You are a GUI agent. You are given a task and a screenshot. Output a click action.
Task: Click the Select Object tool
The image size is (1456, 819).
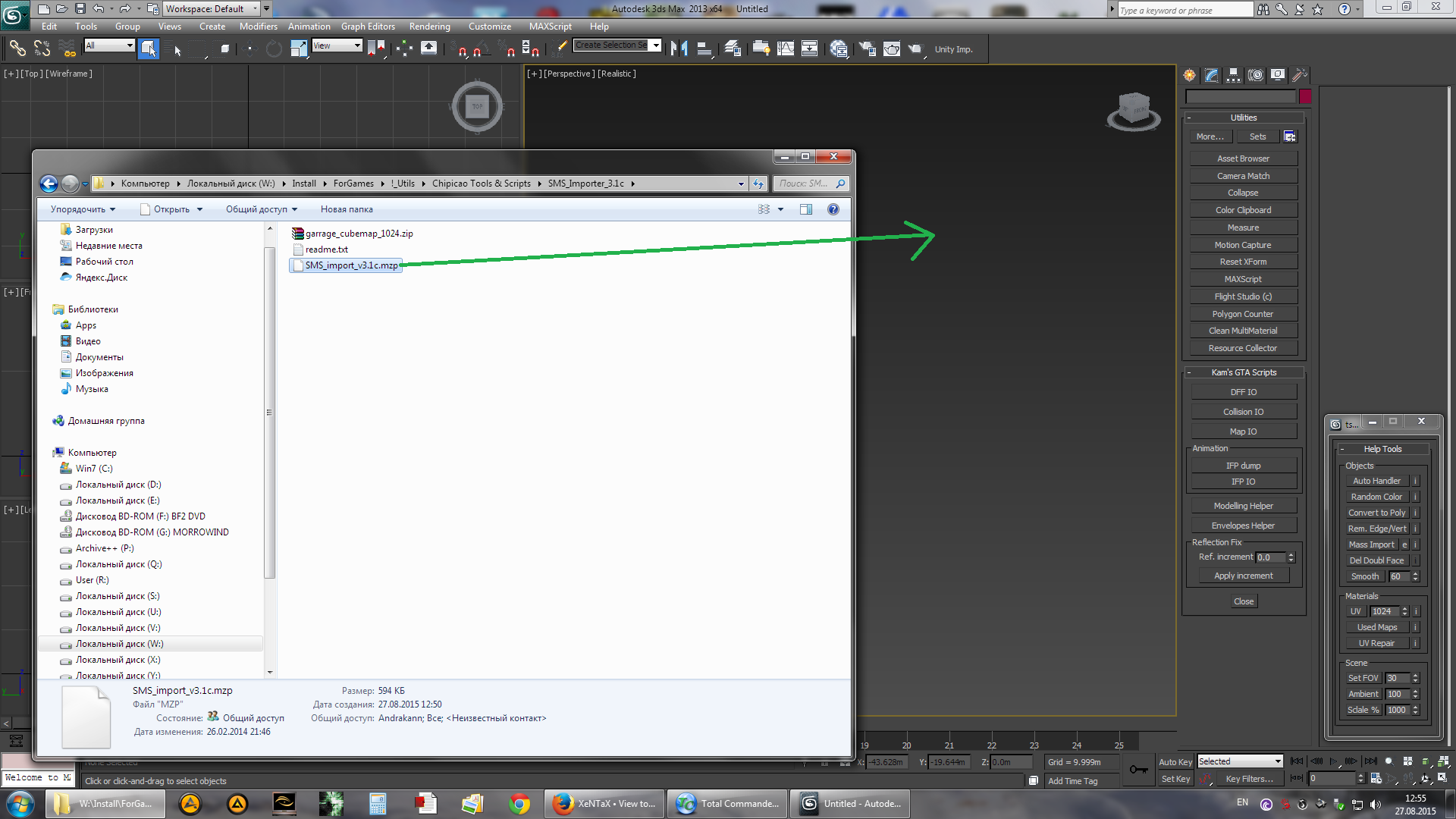point(149,49)
